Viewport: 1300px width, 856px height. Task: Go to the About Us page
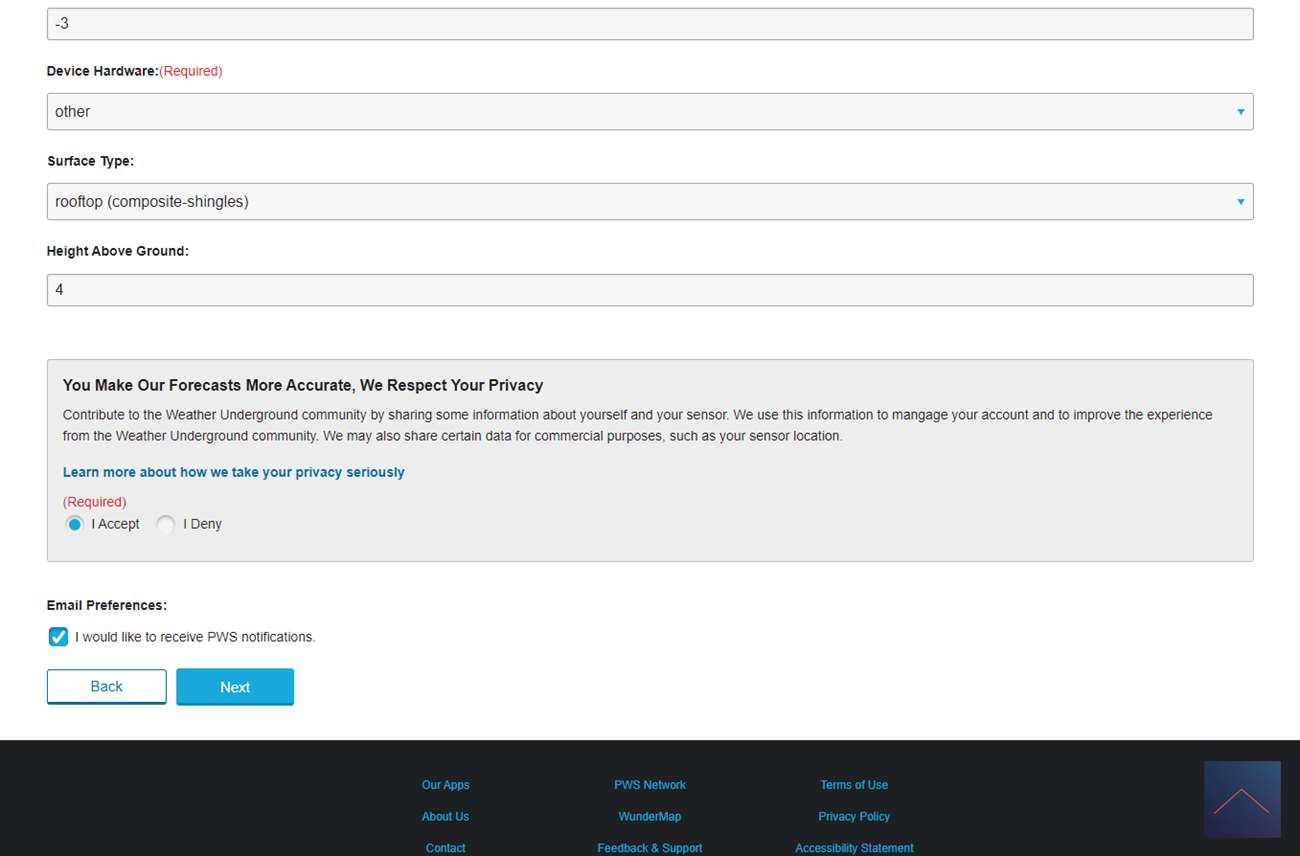click(445, 817)
